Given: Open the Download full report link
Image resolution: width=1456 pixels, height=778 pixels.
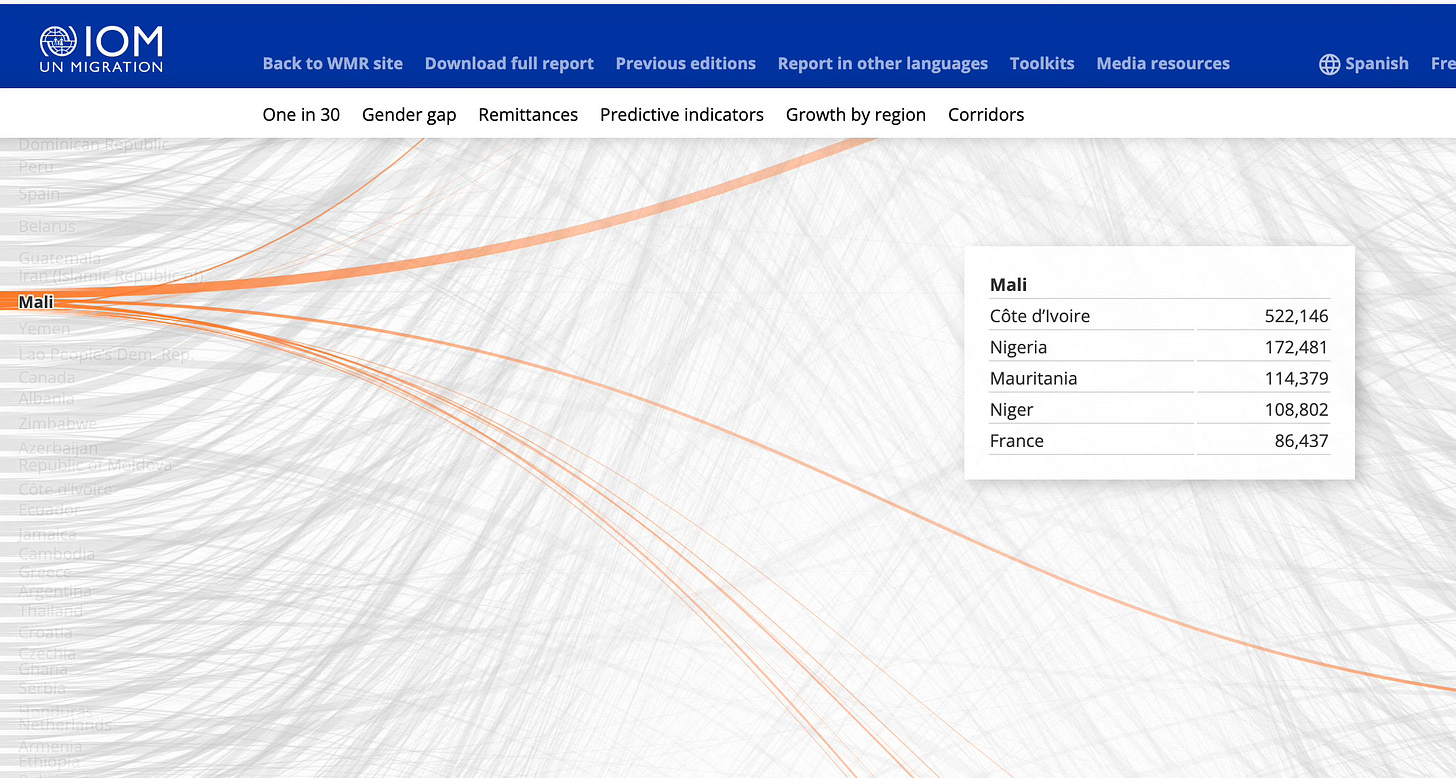Looking at the screenshot, I should pos(509,63).
